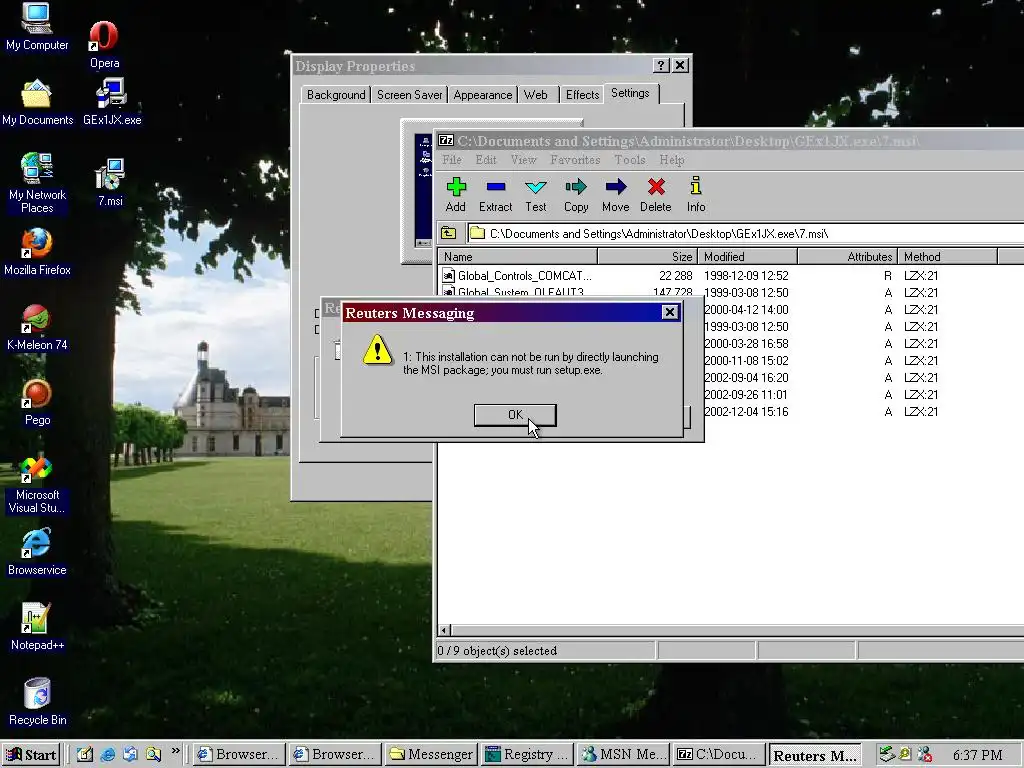1024x768 pixels.
Task: Click the Pego desktop icon
Action: (x=37, y=402)
